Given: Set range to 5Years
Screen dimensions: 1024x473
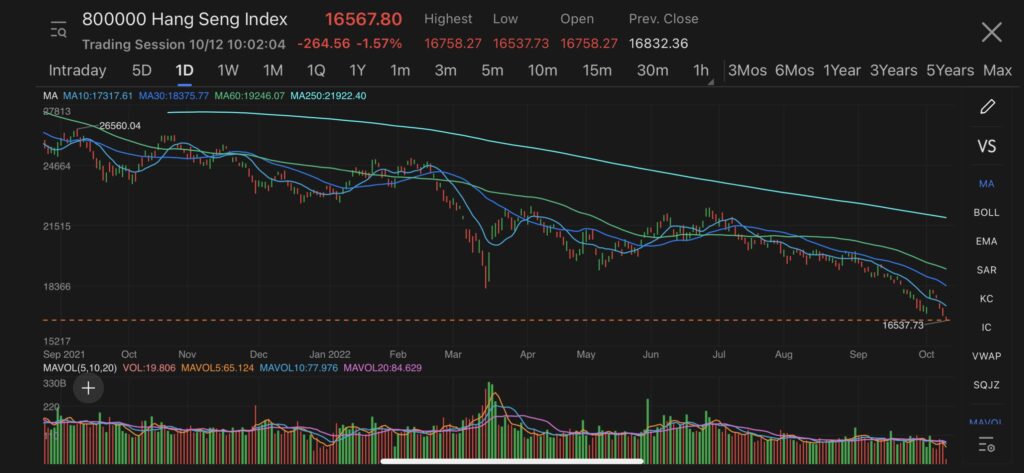Looking at the screenshot, I should click(x=950, y=71).
